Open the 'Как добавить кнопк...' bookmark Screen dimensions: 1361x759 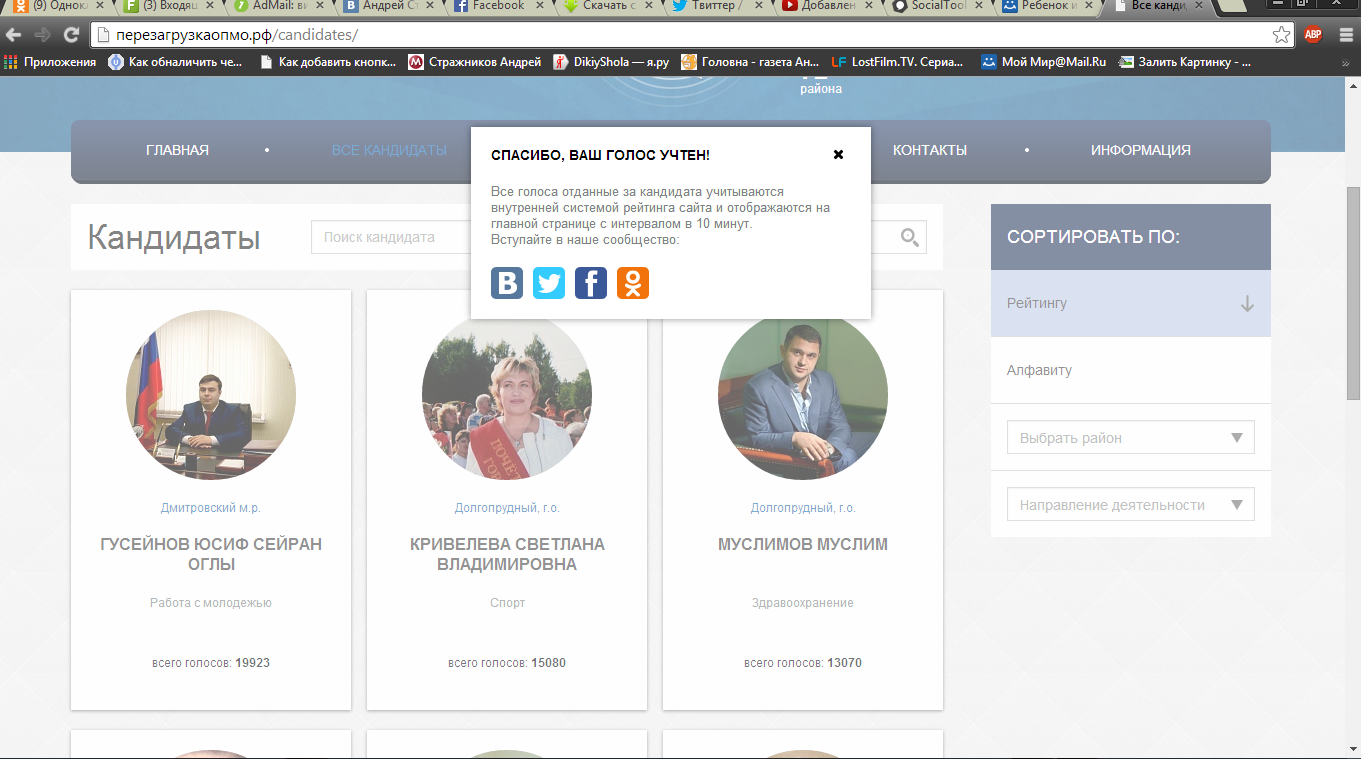click(327, 62)
